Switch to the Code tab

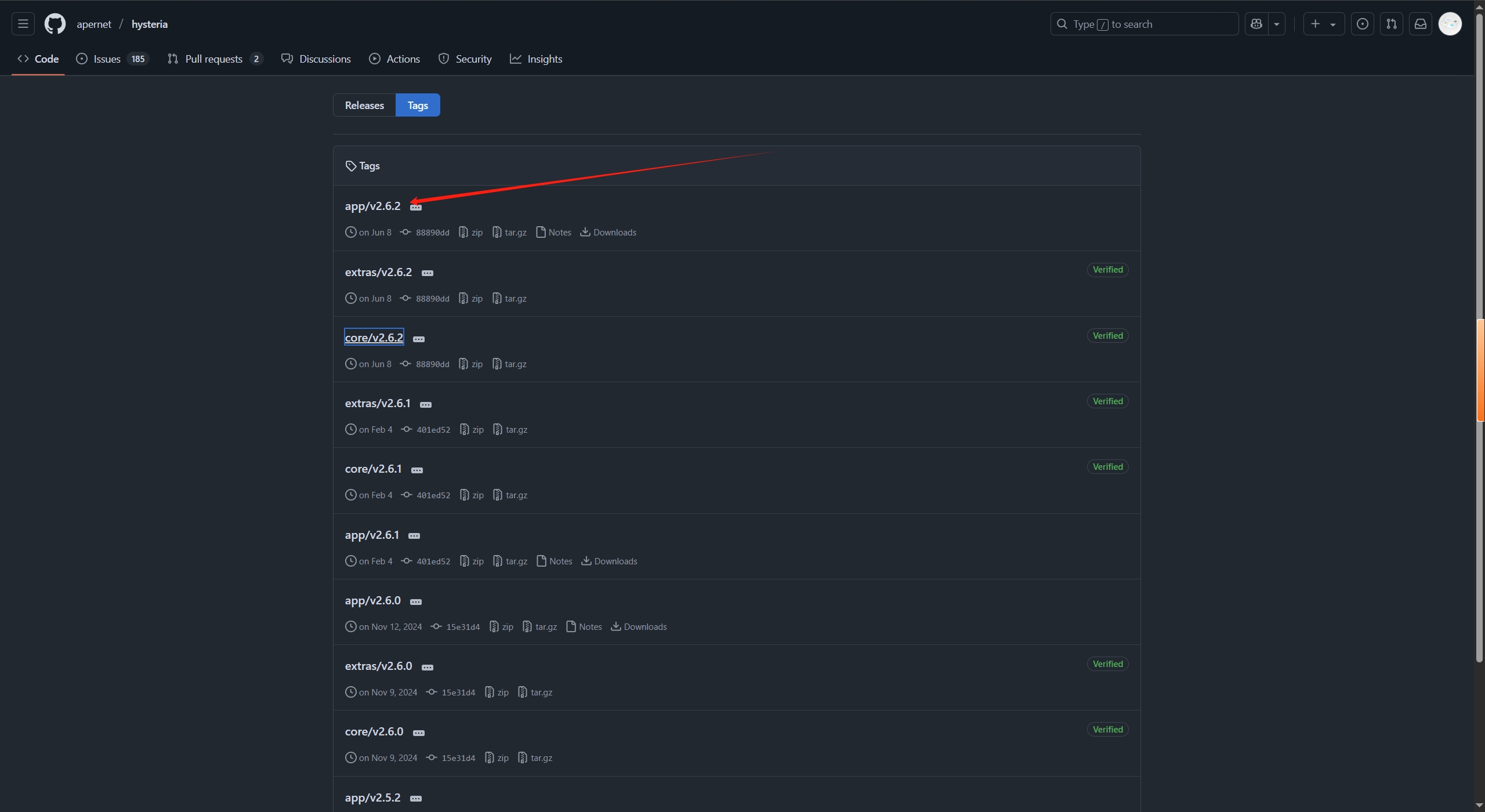point(38,59)
